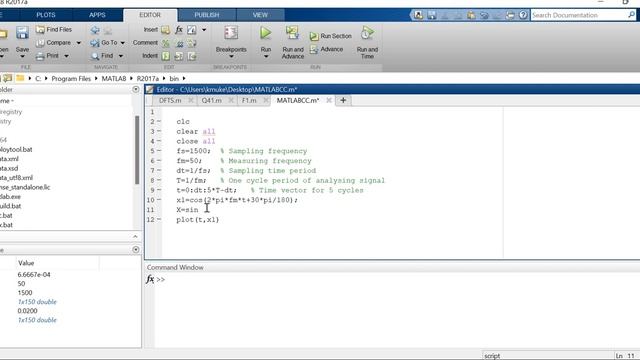The height and width of the screenshot is (360, 640).
Task: Open the DFTS.m editor tab
Action: coord(170,100)
